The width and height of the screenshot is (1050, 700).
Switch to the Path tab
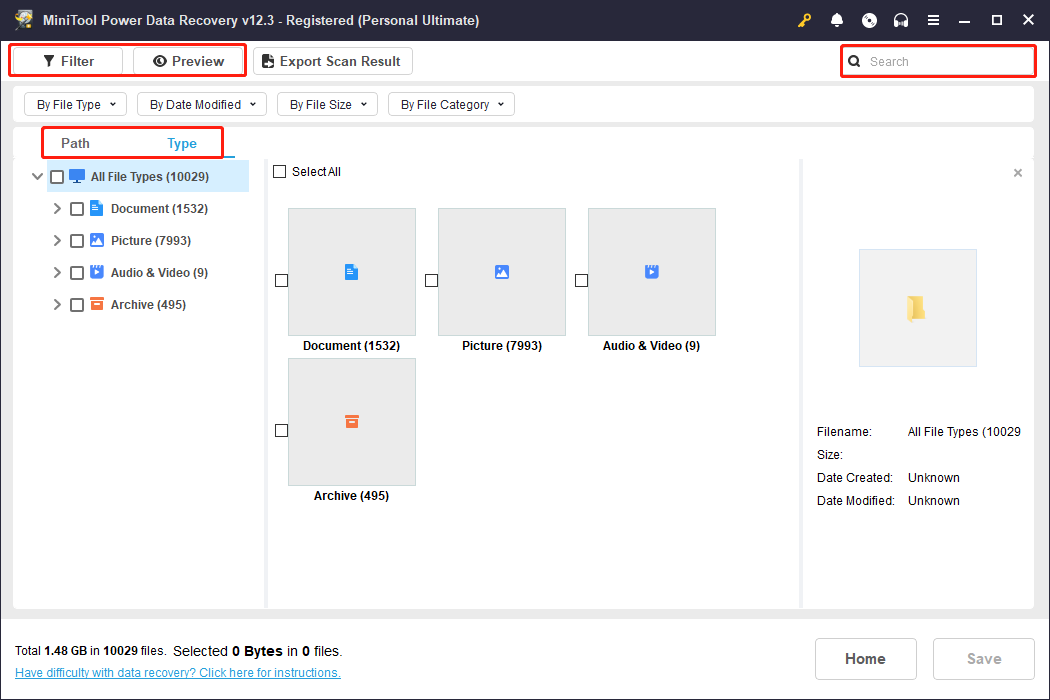click(x=74, y=143)
